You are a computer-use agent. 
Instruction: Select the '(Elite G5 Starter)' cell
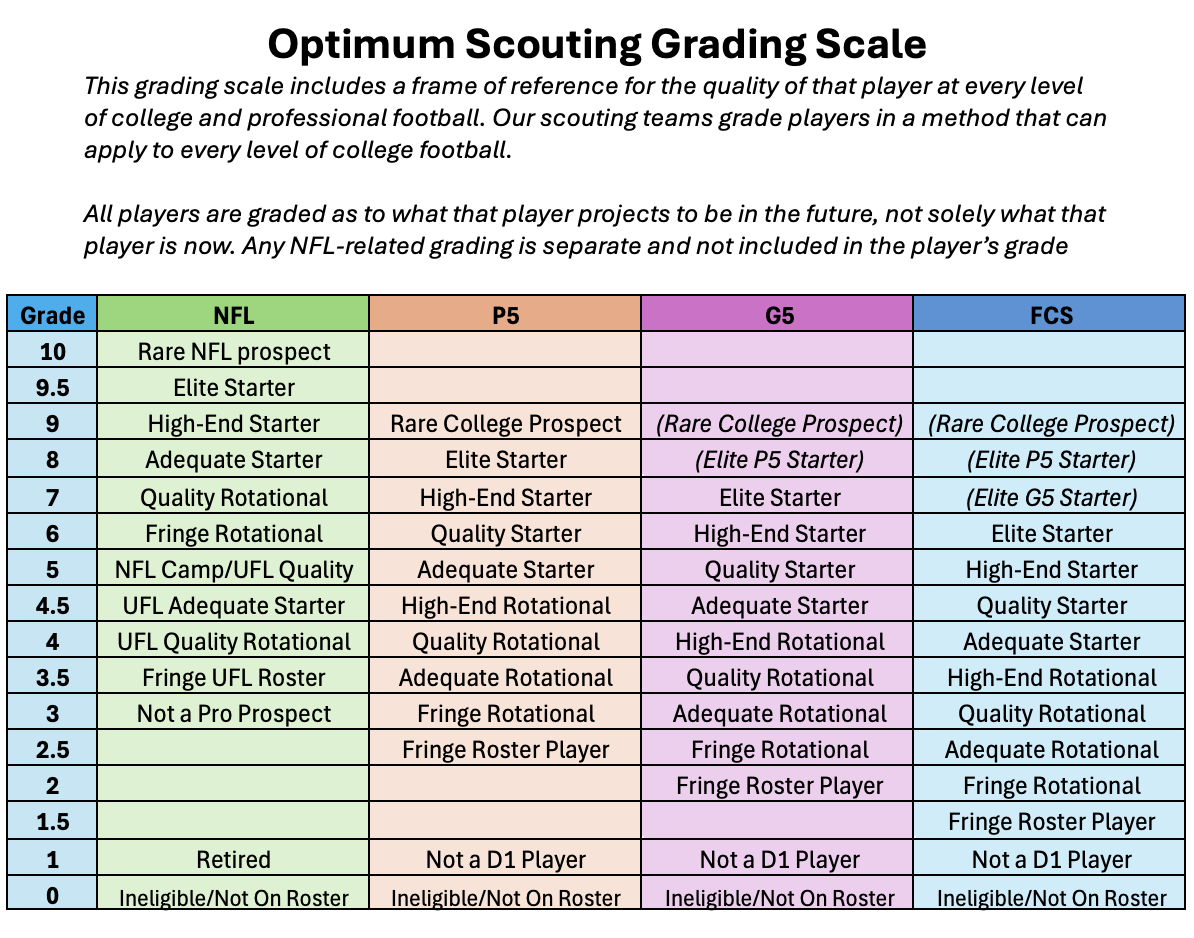coord(1050,497)
